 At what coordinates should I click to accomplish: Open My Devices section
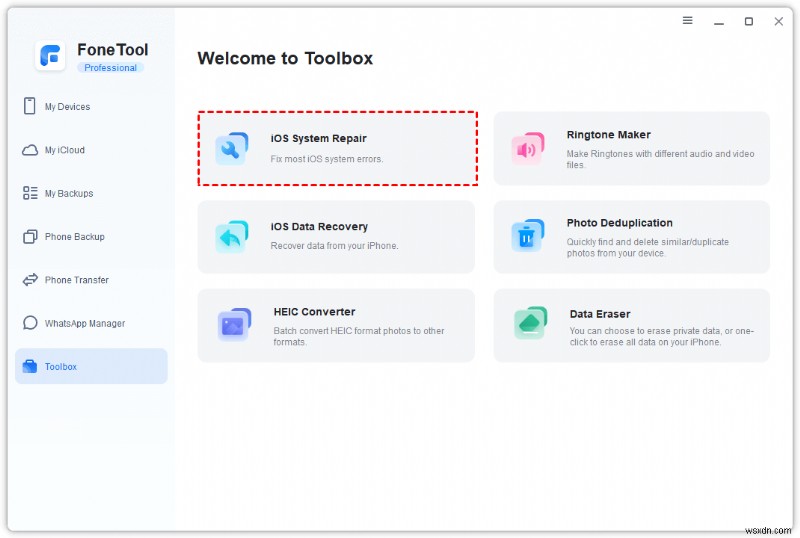coord(91,106)
